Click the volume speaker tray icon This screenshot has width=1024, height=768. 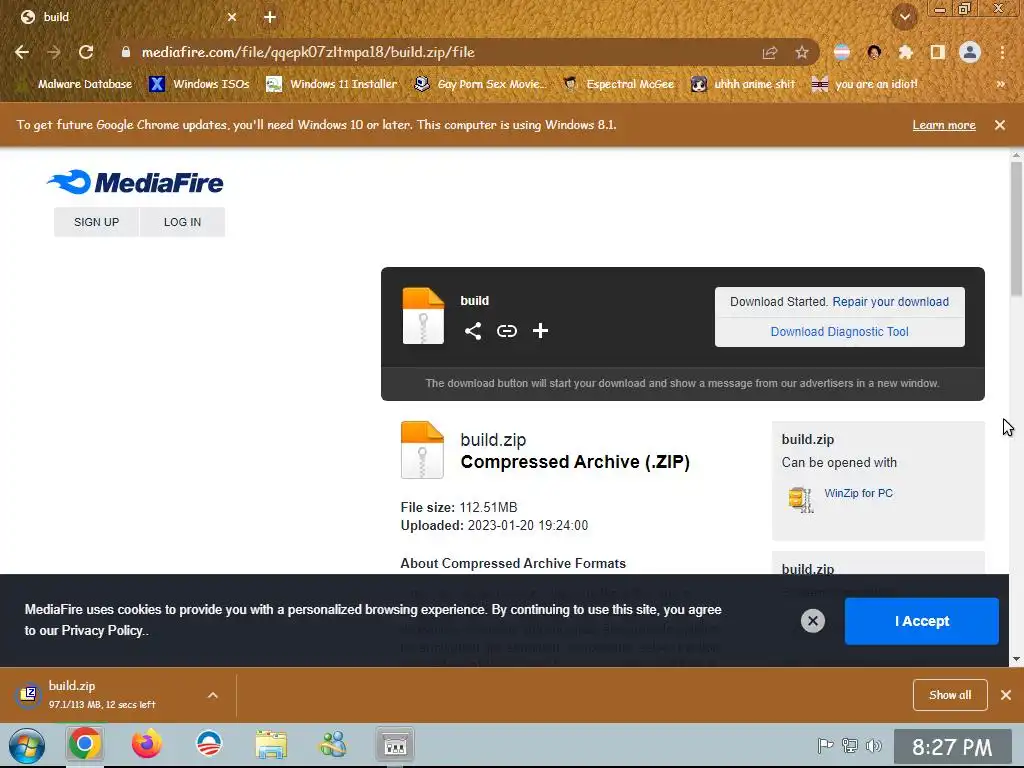tap(873, 745)
